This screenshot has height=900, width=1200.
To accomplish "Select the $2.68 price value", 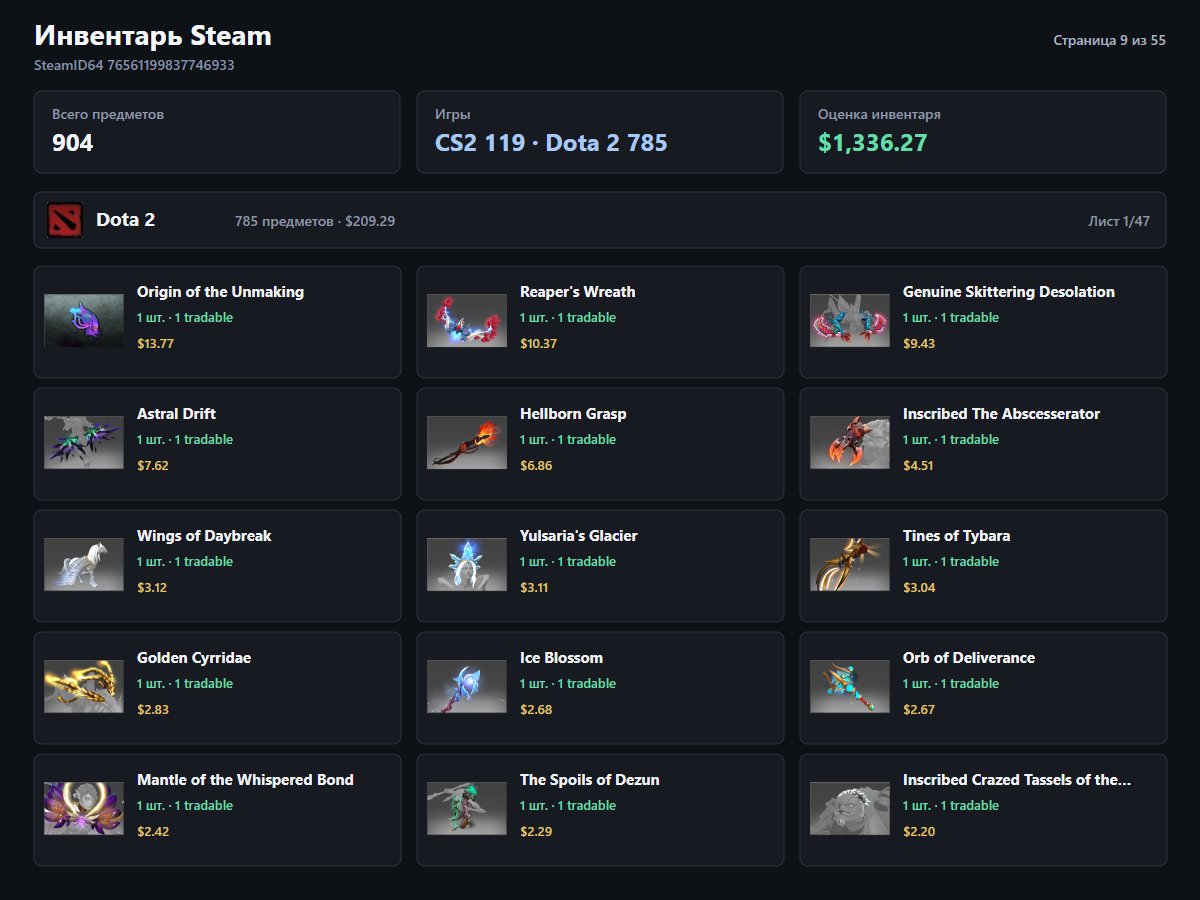I will click(x=536, y=709).
